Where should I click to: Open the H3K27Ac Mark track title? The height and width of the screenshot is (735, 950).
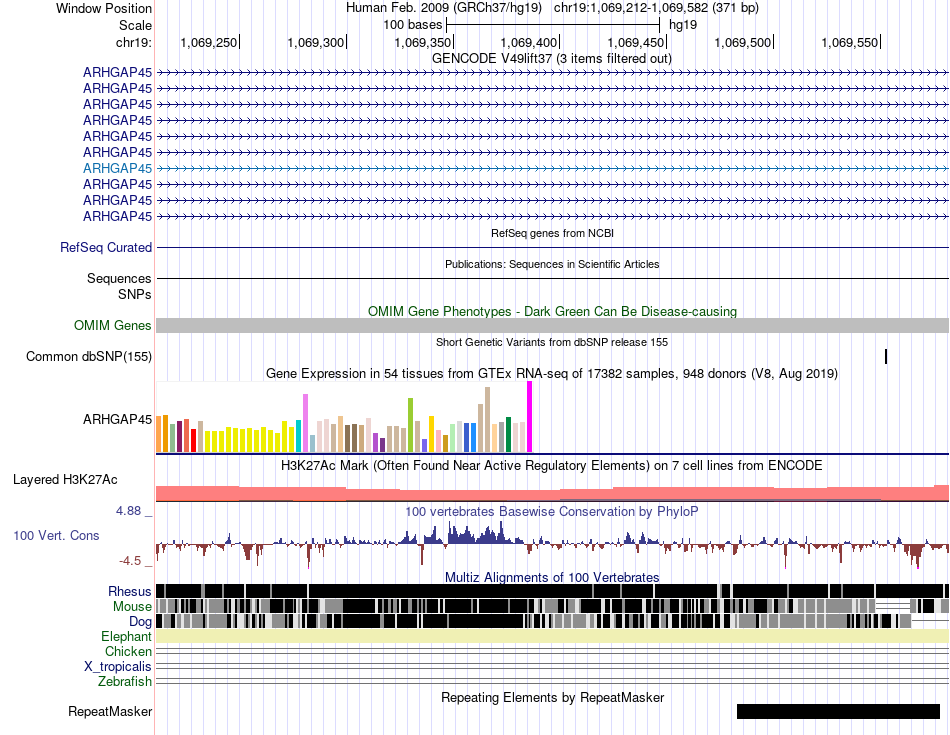tap(552, 465)
